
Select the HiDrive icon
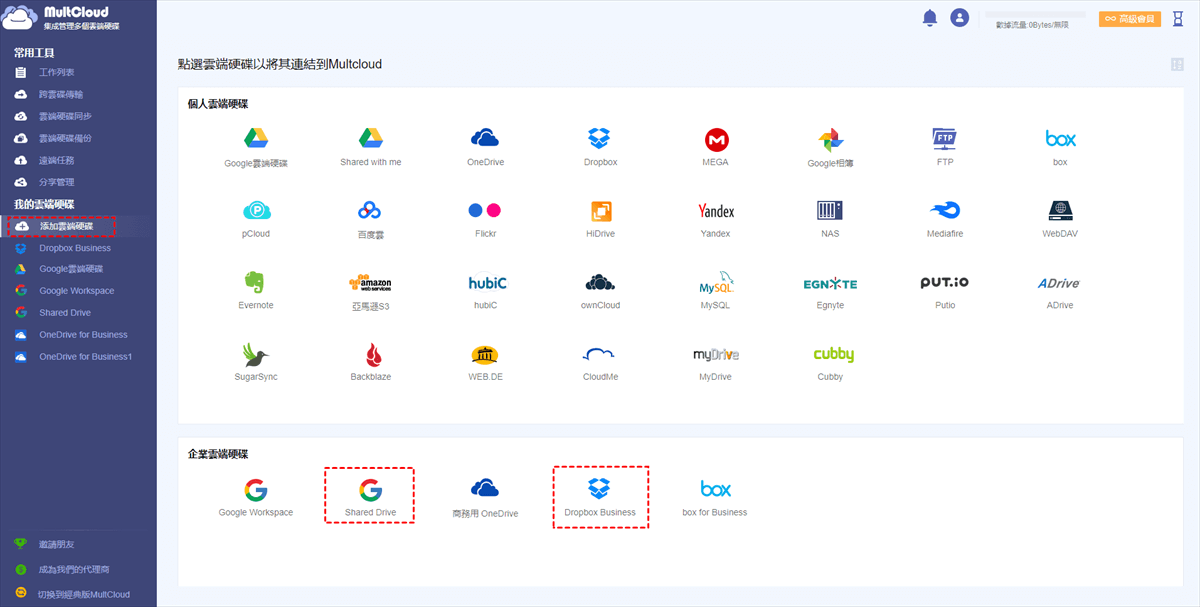click(601, 210)
